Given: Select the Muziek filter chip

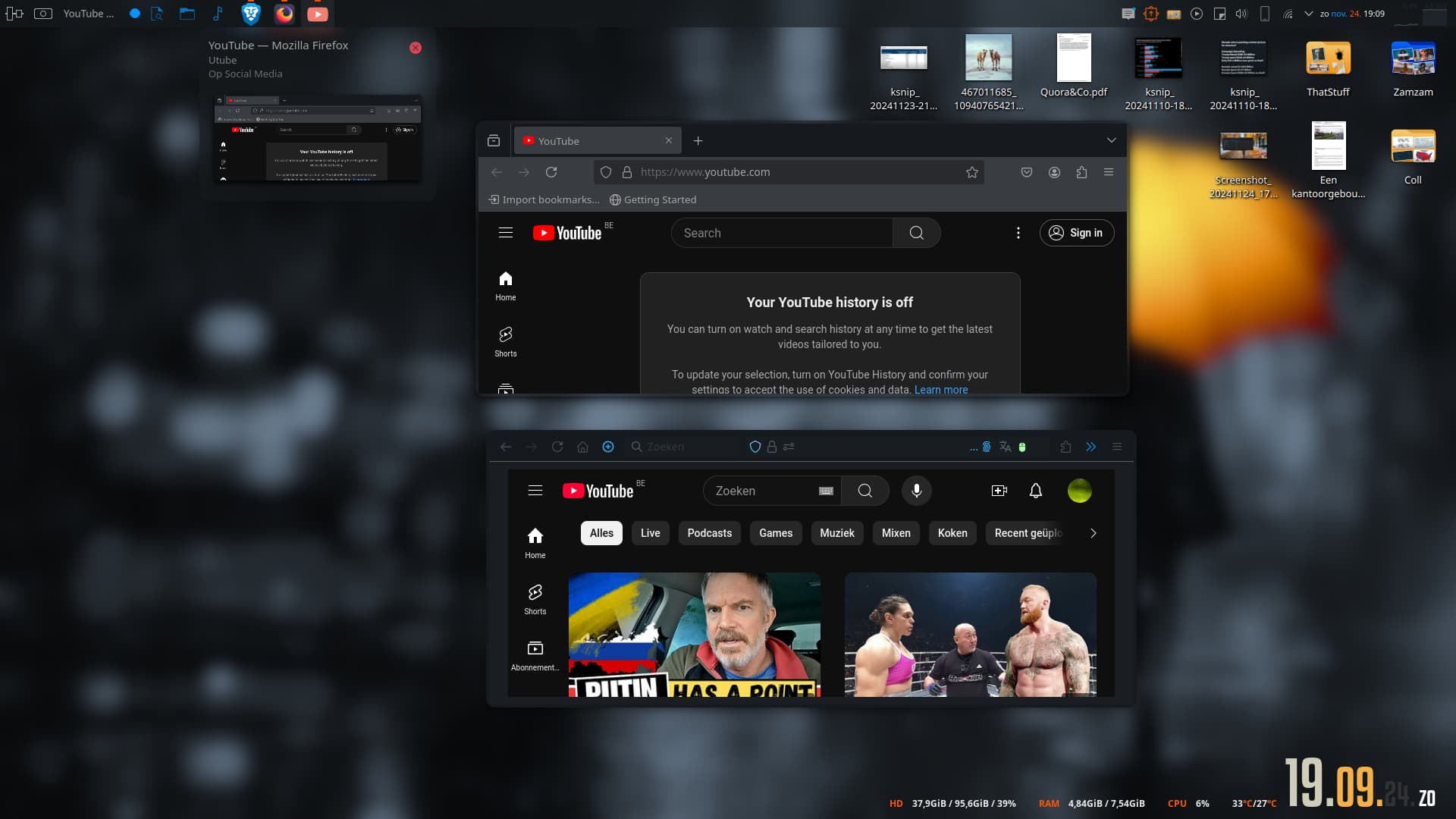Looking at the screenshot, I should pyautogui.click(x=837, y=533).
